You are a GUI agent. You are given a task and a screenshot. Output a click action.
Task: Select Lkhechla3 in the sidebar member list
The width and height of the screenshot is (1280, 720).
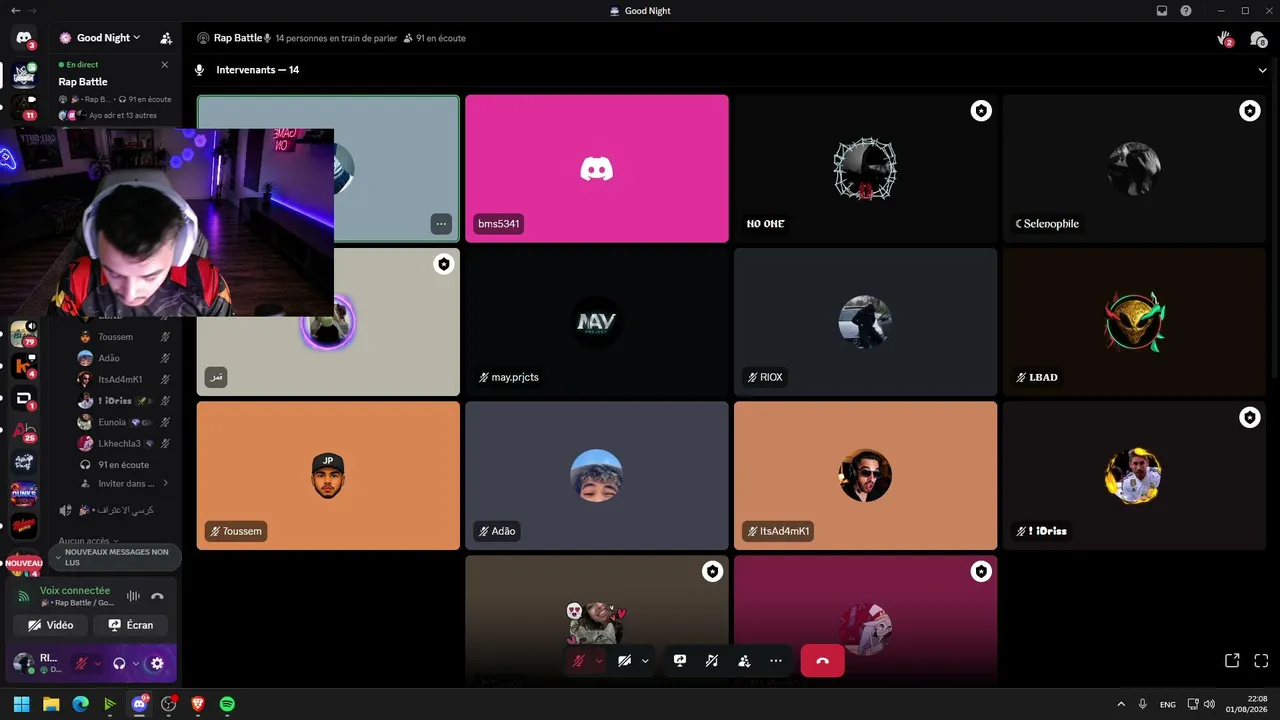[x=124, y=443]
